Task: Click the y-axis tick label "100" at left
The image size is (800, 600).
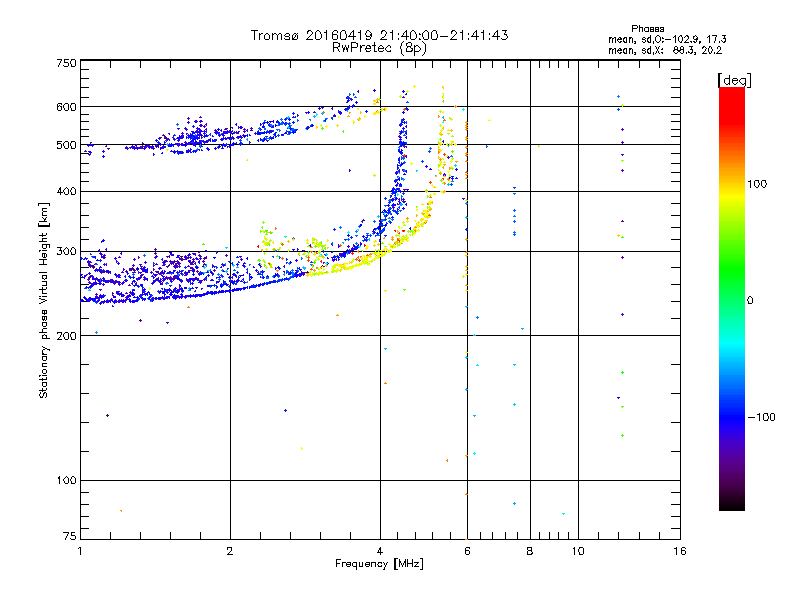Action: tap(66, 480)
